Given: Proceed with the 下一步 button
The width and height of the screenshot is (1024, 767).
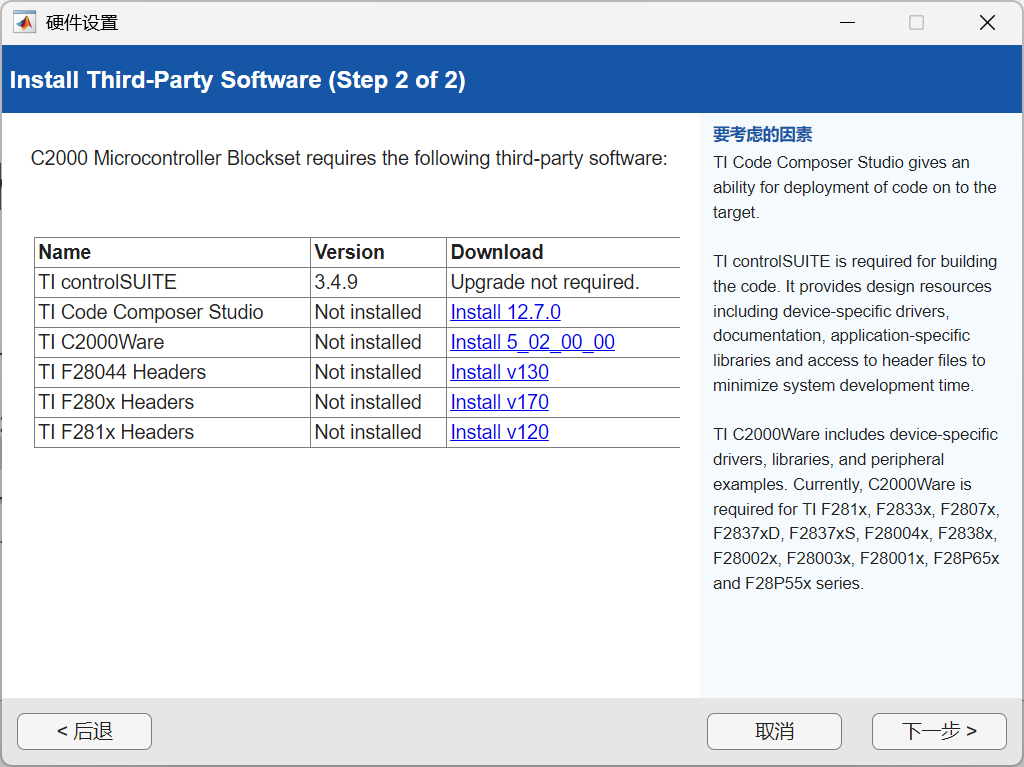Looking at the screenshot, I should point(939,731).
